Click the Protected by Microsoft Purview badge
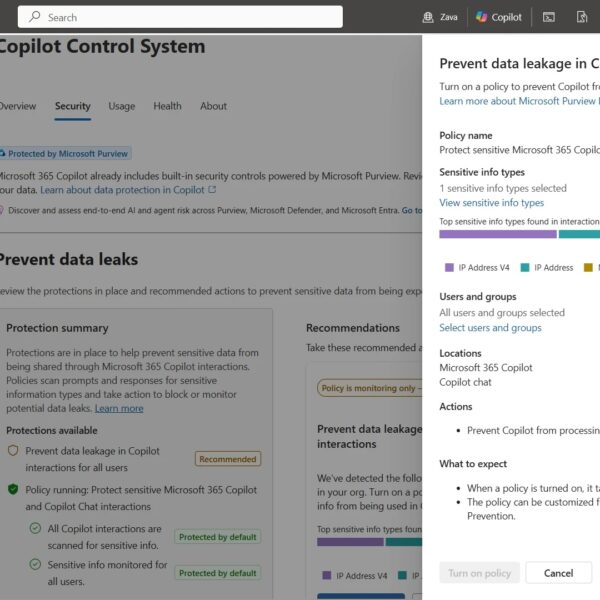The width and height of the screenshot is (600, 600). coord(65,153)
